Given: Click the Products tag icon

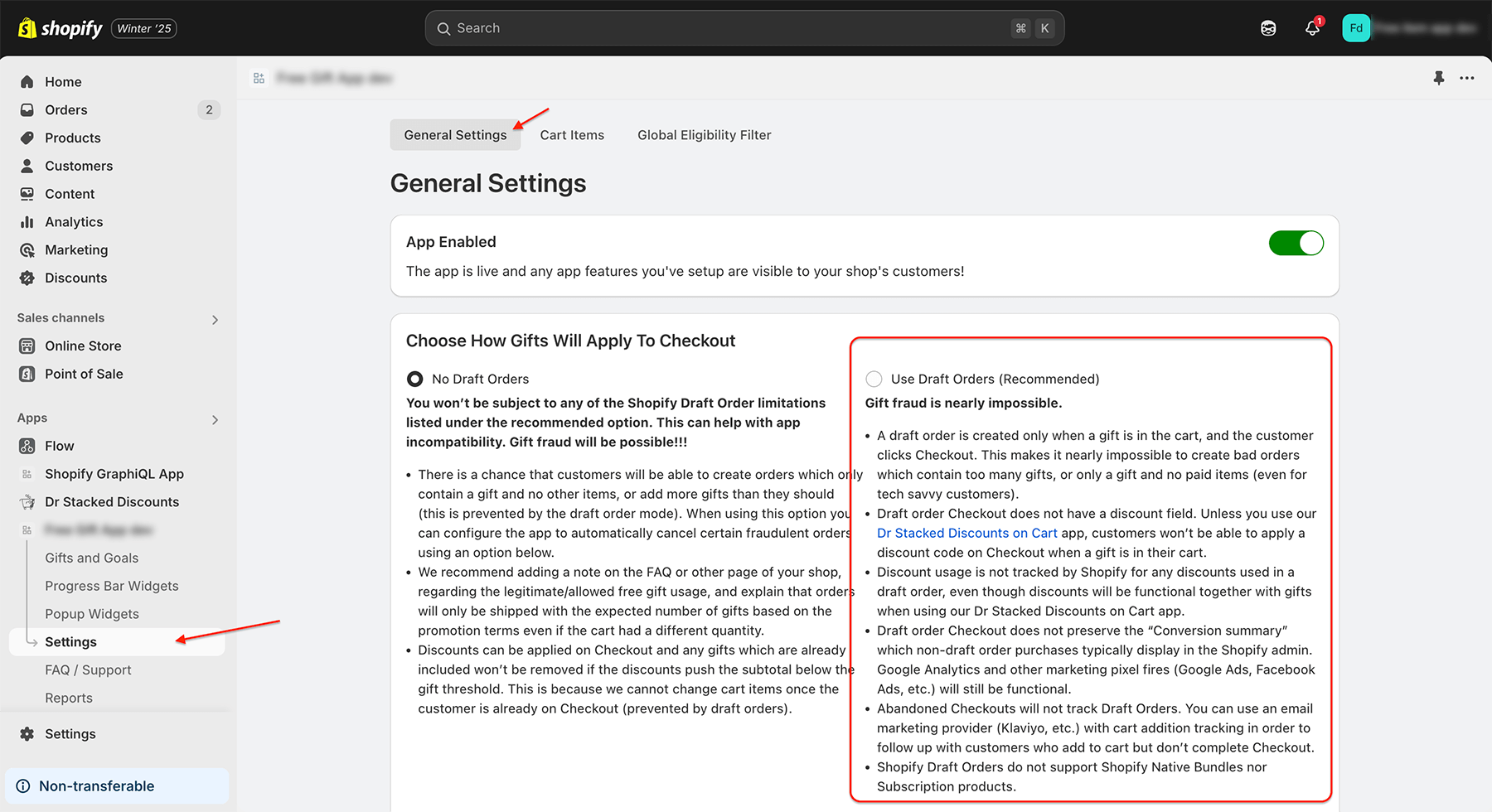Looking at the screenshot, I should (27, 138).
